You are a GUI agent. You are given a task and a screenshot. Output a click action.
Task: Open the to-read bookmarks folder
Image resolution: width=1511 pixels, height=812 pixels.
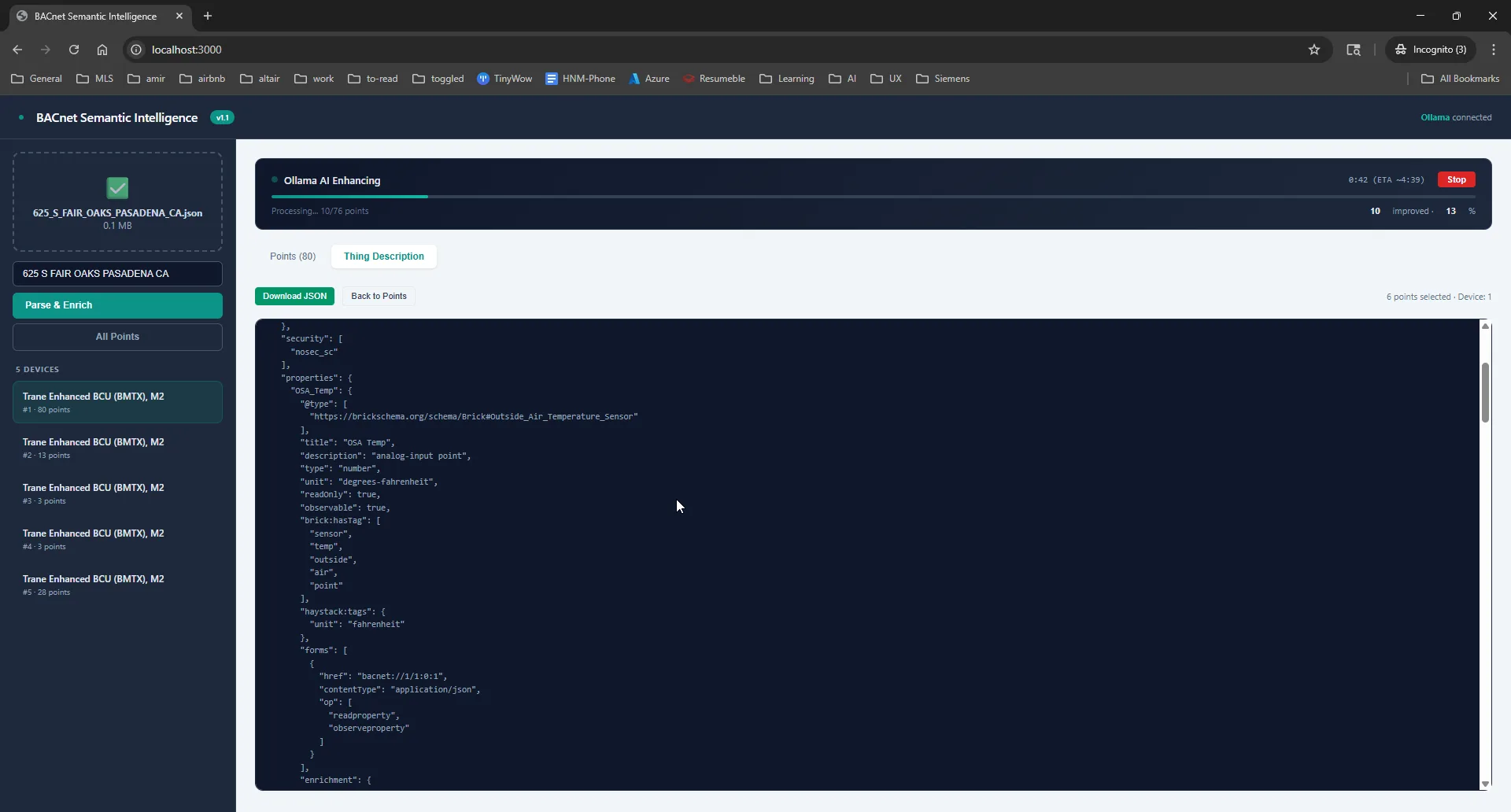click(x=373, y=79)
